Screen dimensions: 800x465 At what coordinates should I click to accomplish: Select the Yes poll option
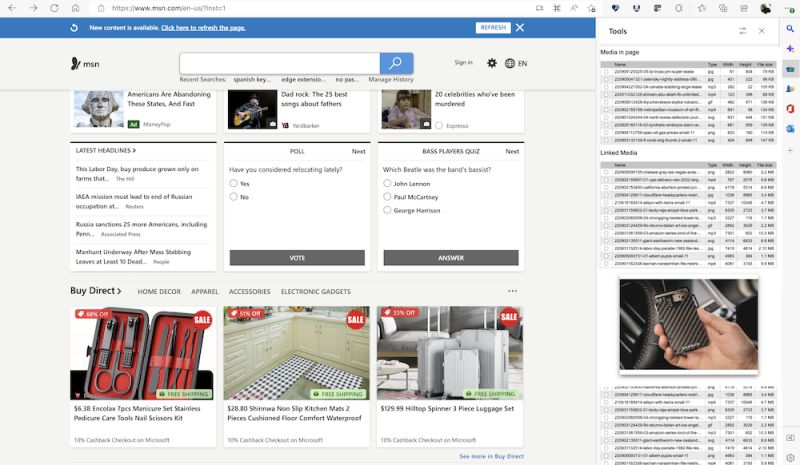pos(233,183)
